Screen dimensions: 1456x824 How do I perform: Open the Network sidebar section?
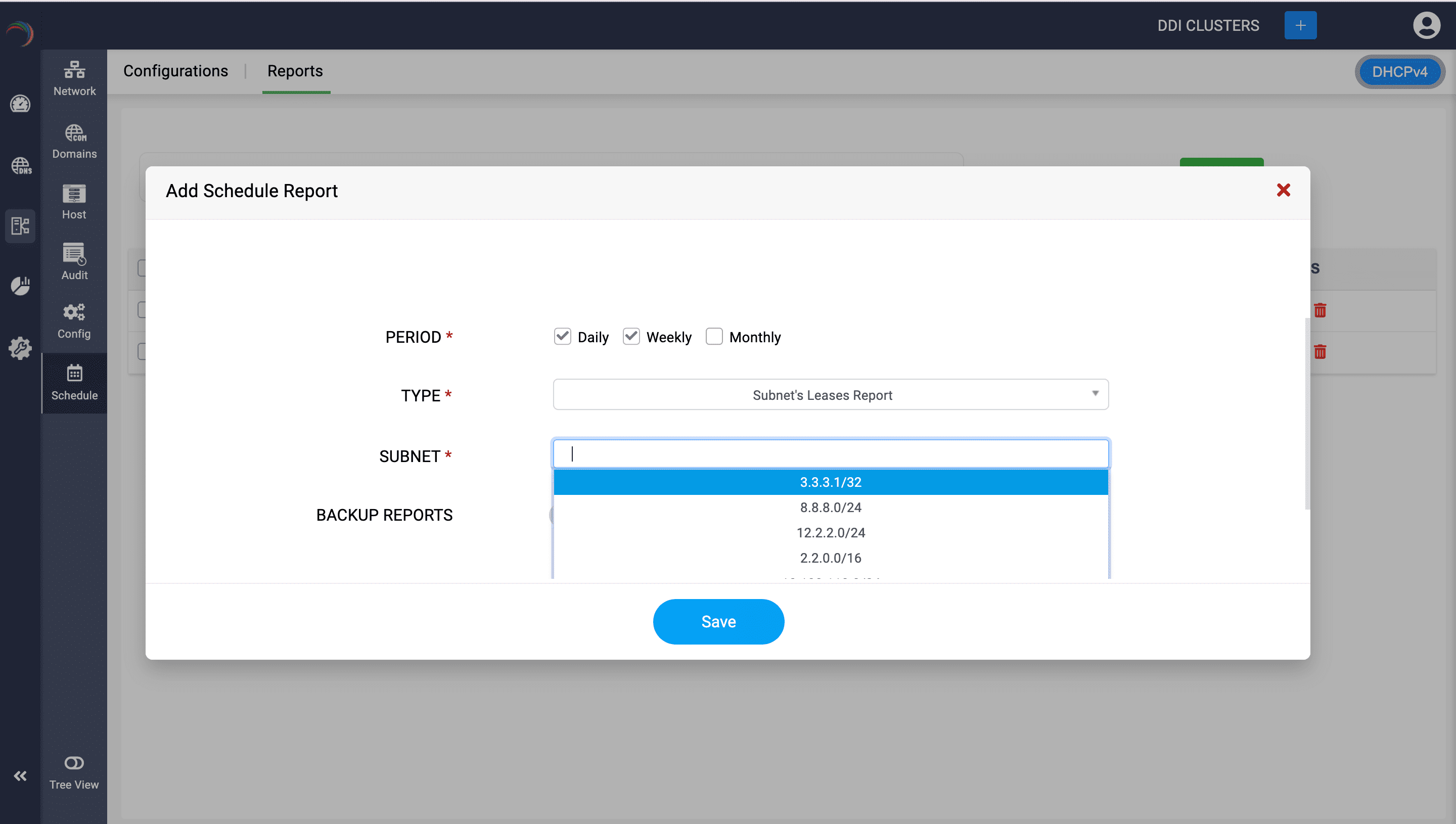pyautogui.click(x=74, y=79)
